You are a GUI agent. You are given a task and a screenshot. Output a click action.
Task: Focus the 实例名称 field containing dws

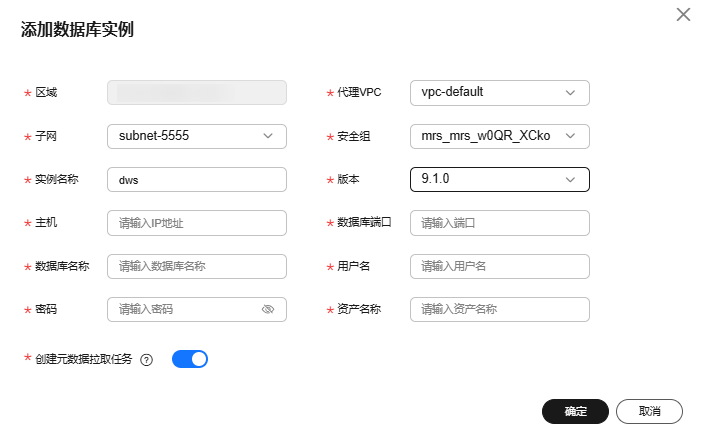197,180
